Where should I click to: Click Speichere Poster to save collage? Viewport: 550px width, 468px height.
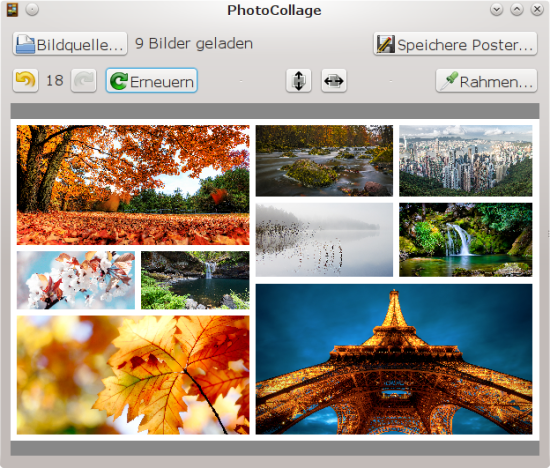click(455, 44)
